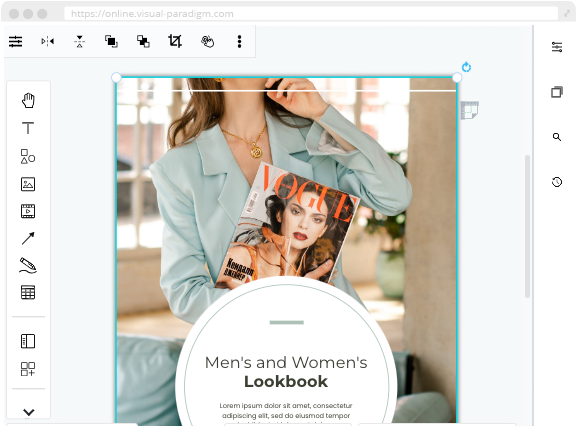578x434 pixels.
Task: Open the three-dot more options menu
Action: [x=239, y=41]
